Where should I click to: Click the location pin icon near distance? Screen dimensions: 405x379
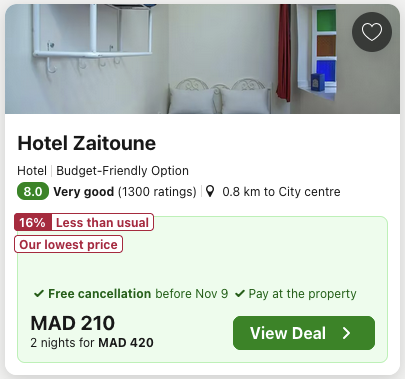pyautogui.click(x=210, y=191)
